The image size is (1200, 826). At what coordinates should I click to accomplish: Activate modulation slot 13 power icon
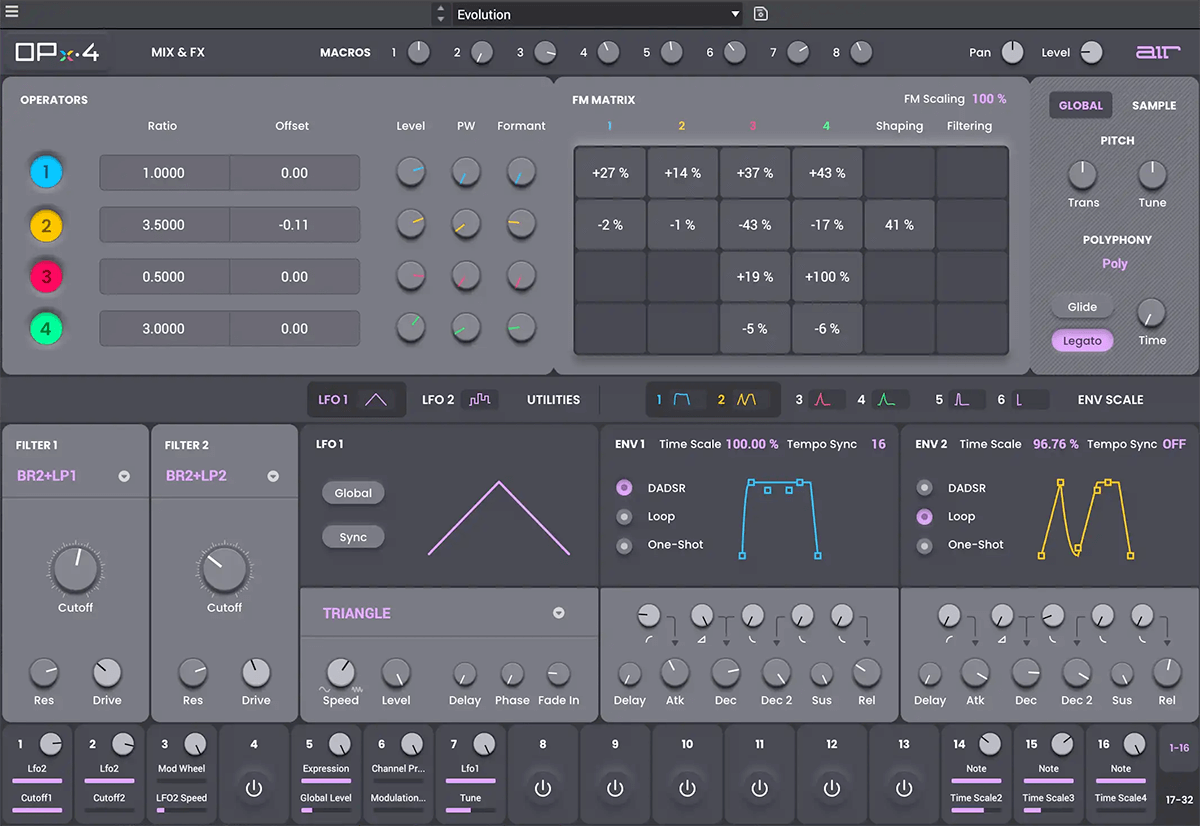904,788
